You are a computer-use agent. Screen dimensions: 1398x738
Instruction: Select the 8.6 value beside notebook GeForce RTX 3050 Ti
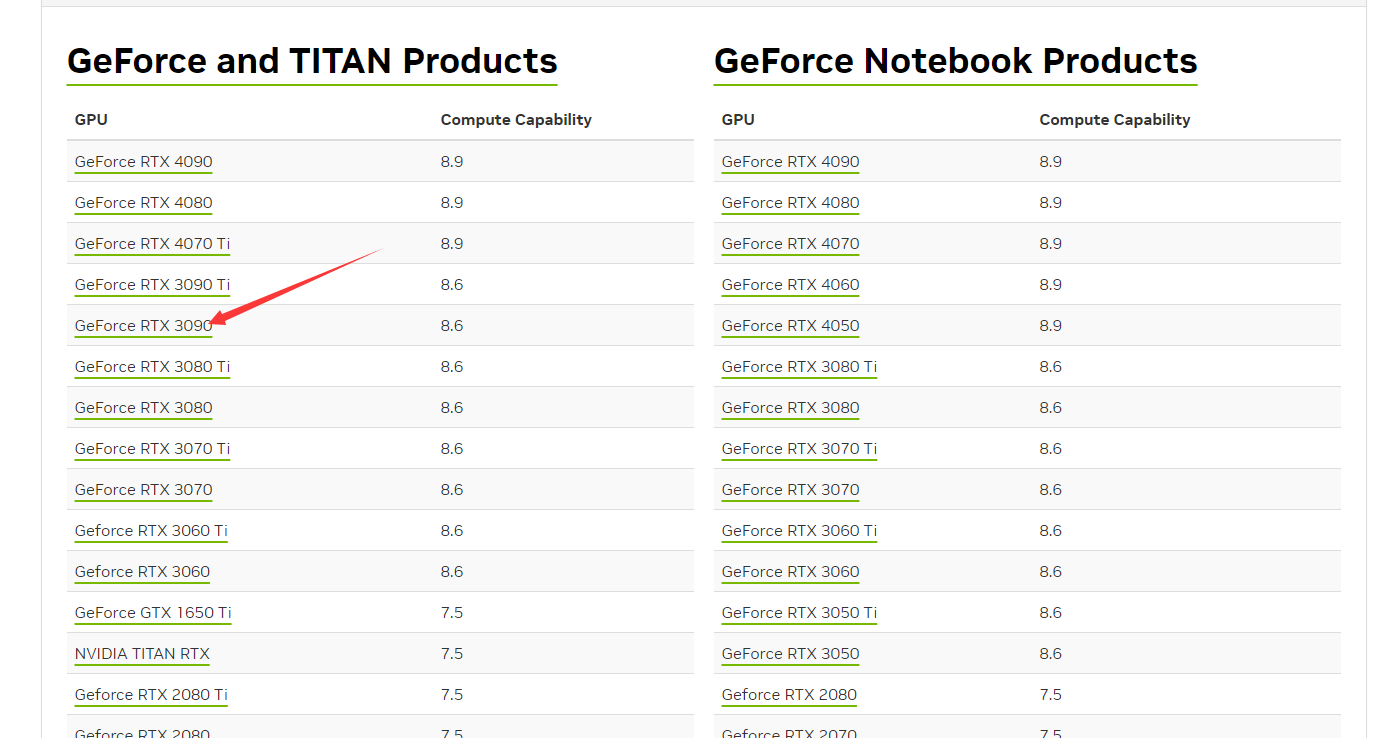1050,613
